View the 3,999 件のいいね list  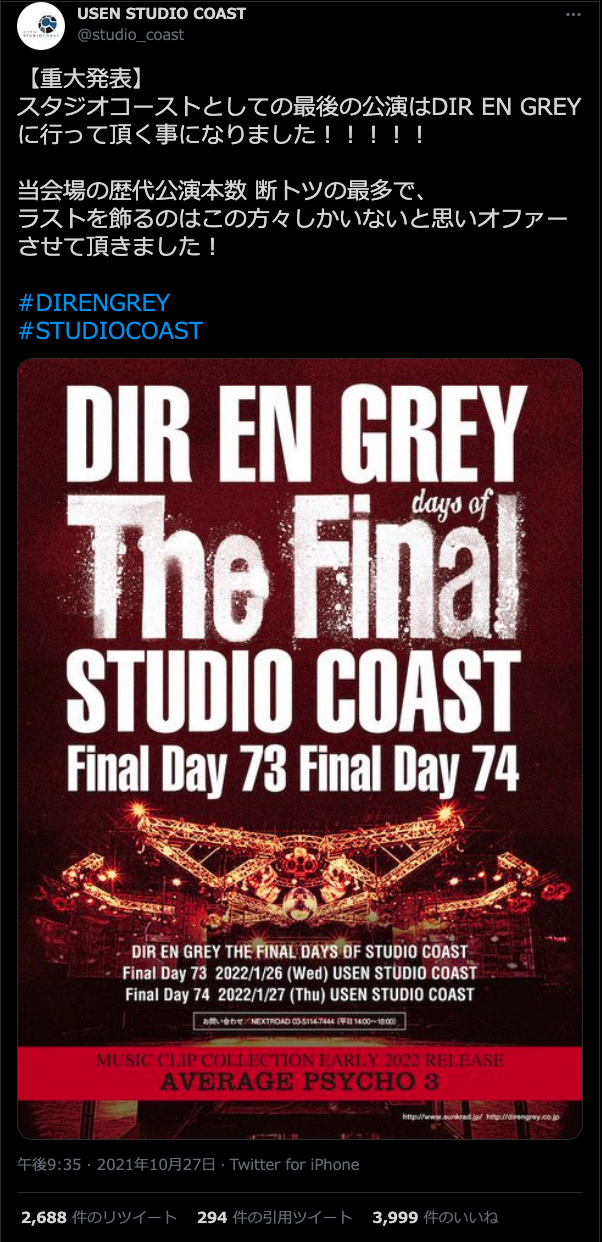point(435,1217)
